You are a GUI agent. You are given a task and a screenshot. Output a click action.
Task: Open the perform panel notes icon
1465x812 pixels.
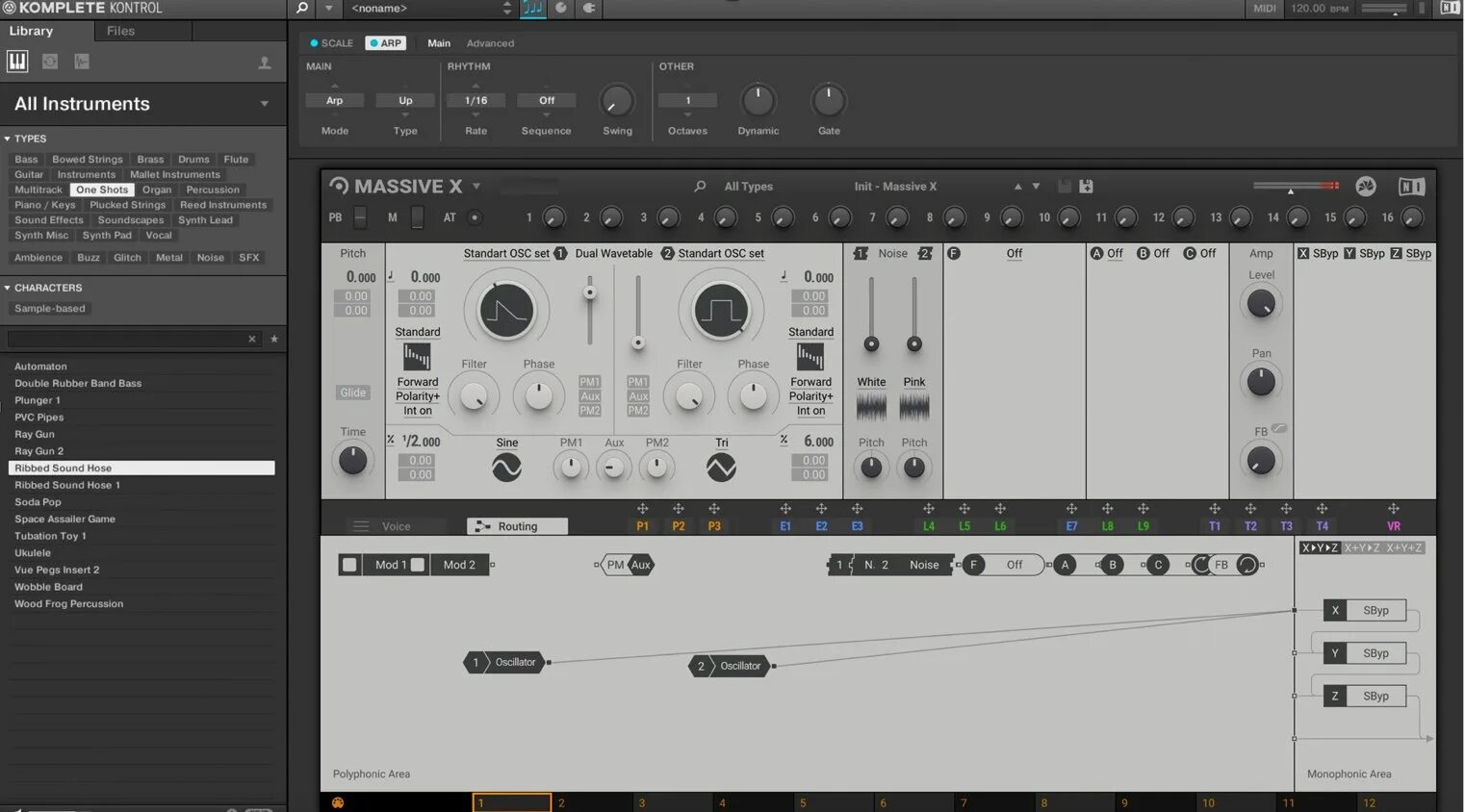coord(532,8)
